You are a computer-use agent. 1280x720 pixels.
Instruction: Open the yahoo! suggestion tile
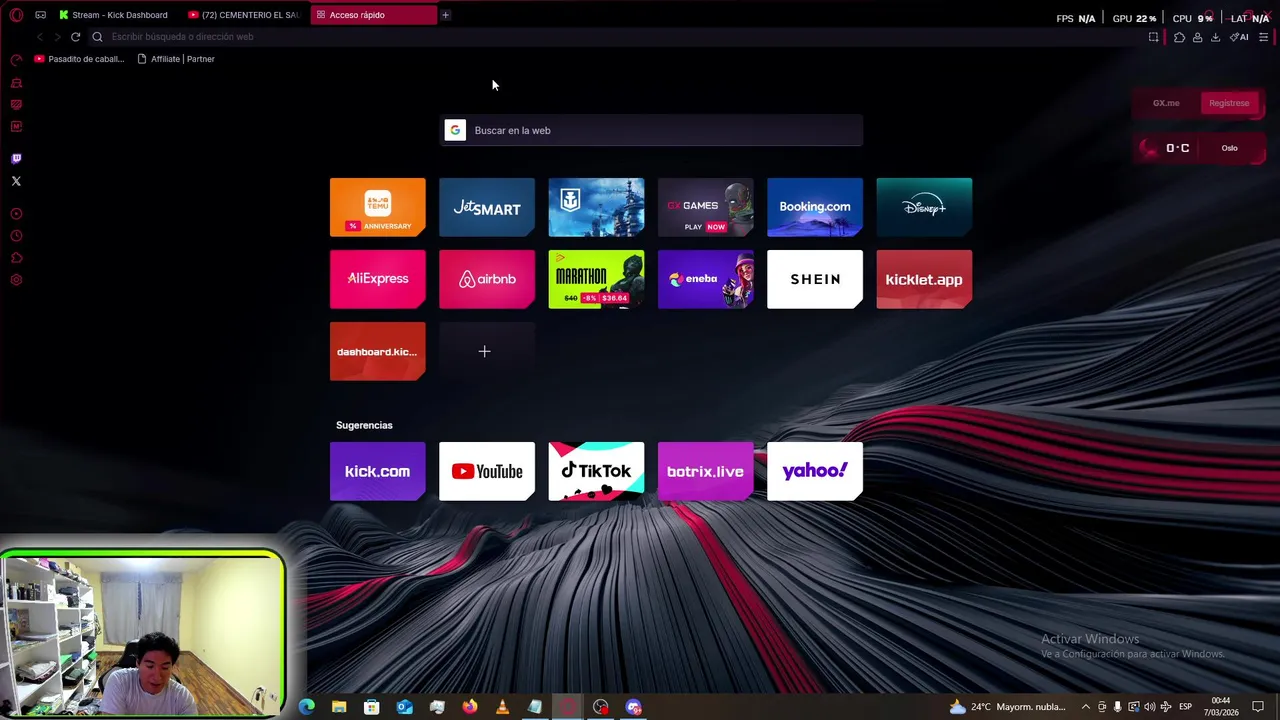click(x=815, y=471)
